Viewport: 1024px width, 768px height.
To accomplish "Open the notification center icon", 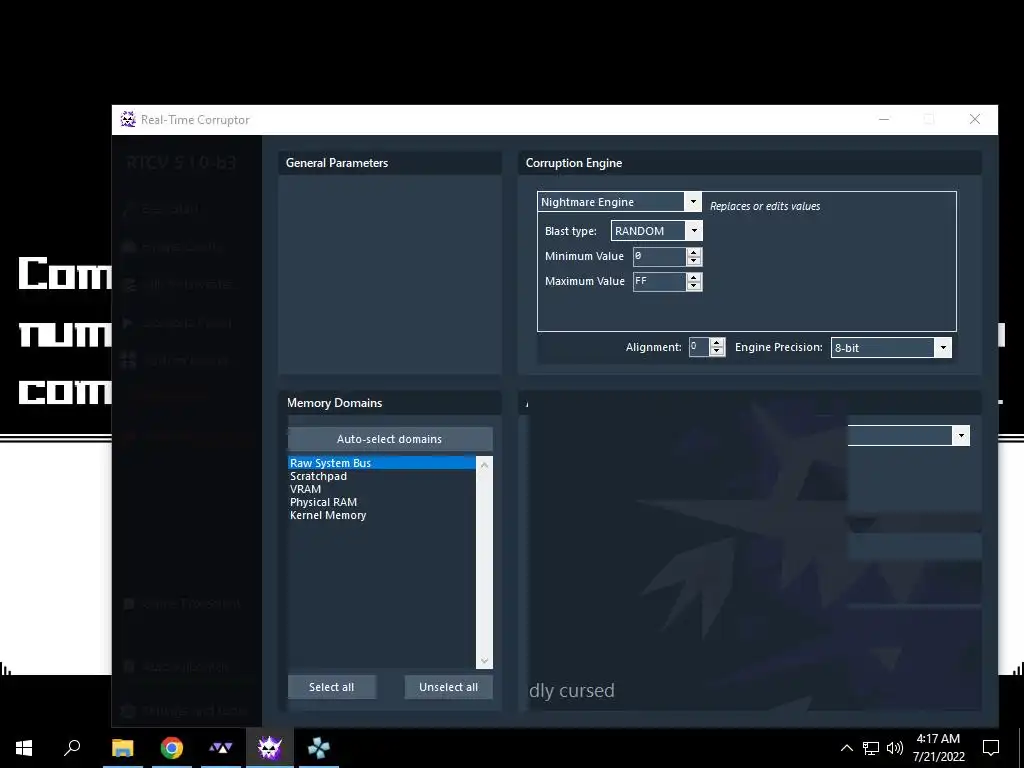I will (991, 748).
